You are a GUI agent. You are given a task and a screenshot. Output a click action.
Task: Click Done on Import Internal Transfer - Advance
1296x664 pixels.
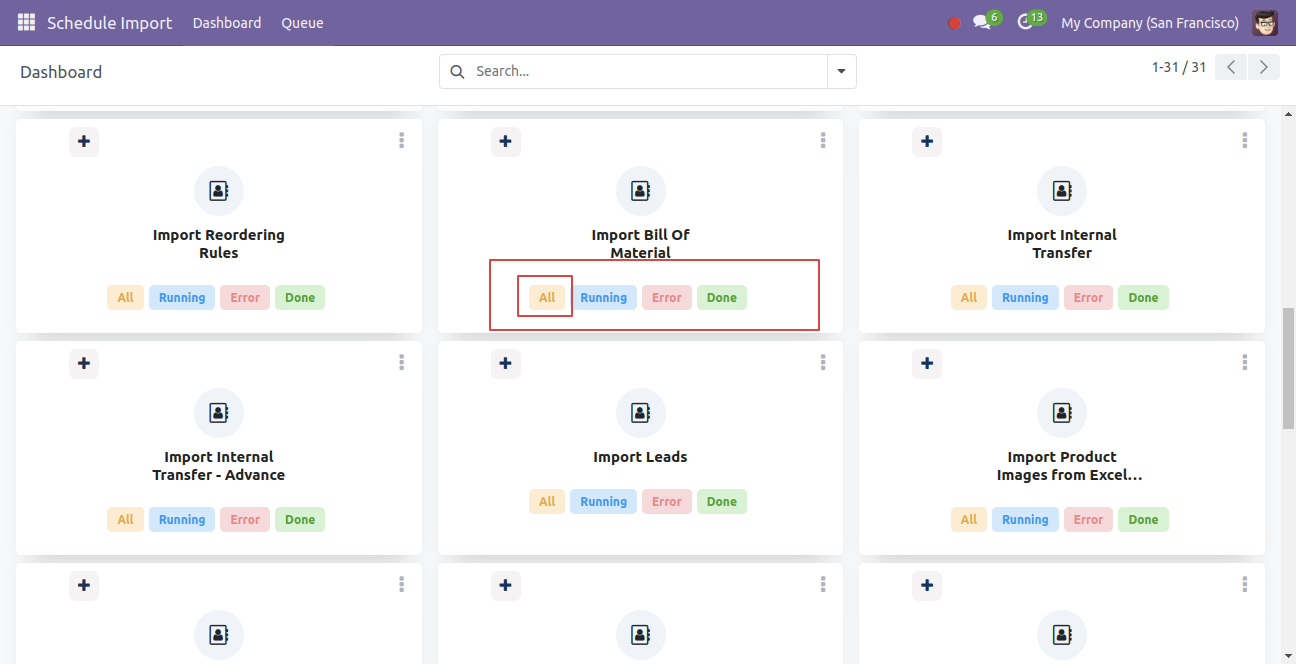(x=300, y=520)
